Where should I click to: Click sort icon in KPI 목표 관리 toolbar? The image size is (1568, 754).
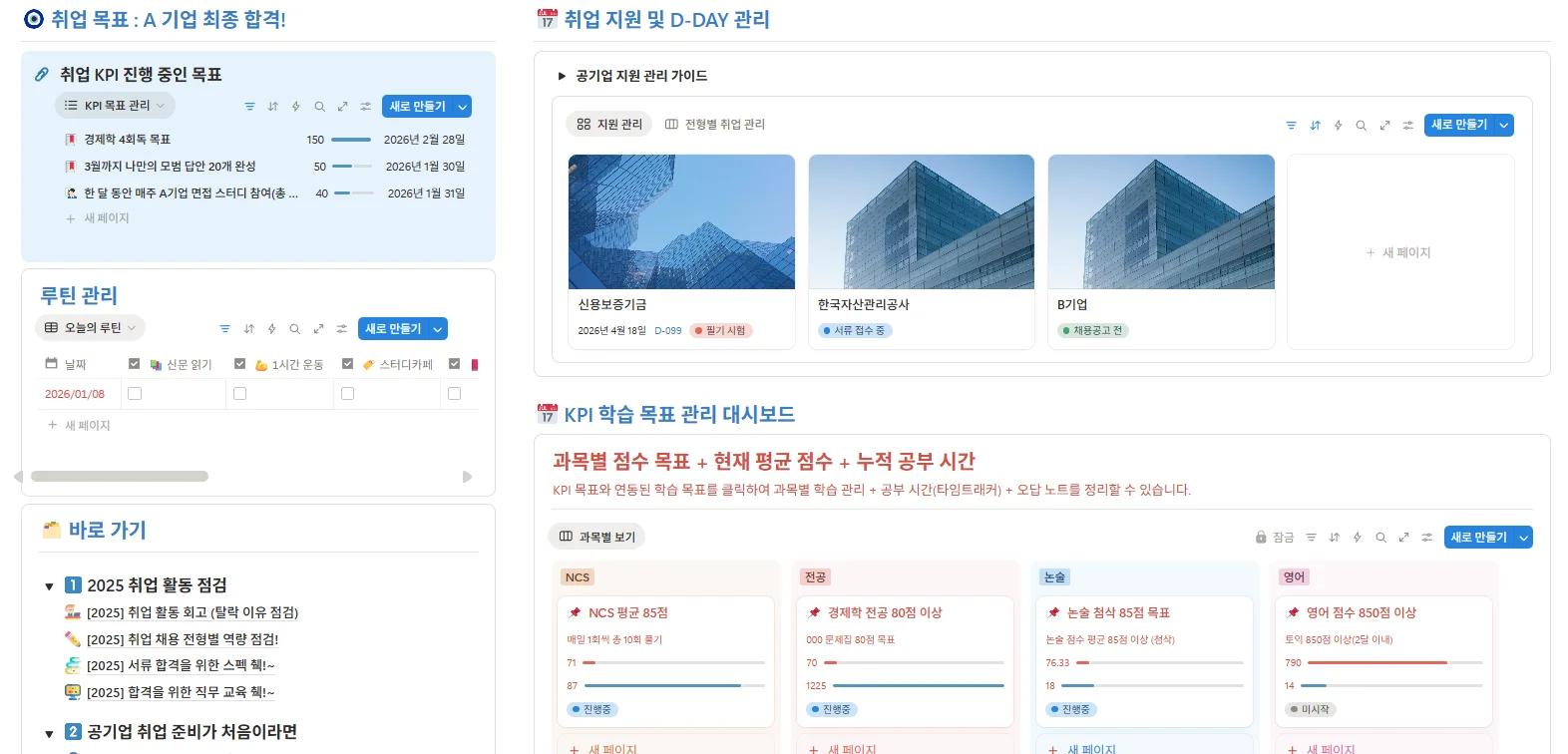(x=272, y=107)
